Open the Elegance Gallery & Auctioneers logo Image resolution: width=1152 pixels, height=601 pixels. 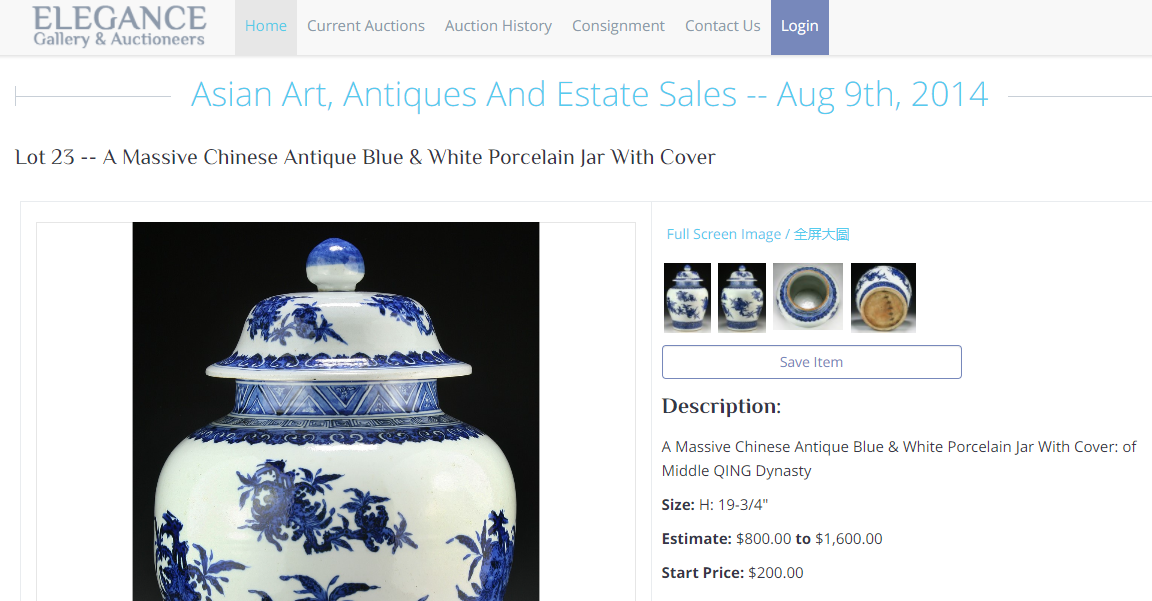119,26
